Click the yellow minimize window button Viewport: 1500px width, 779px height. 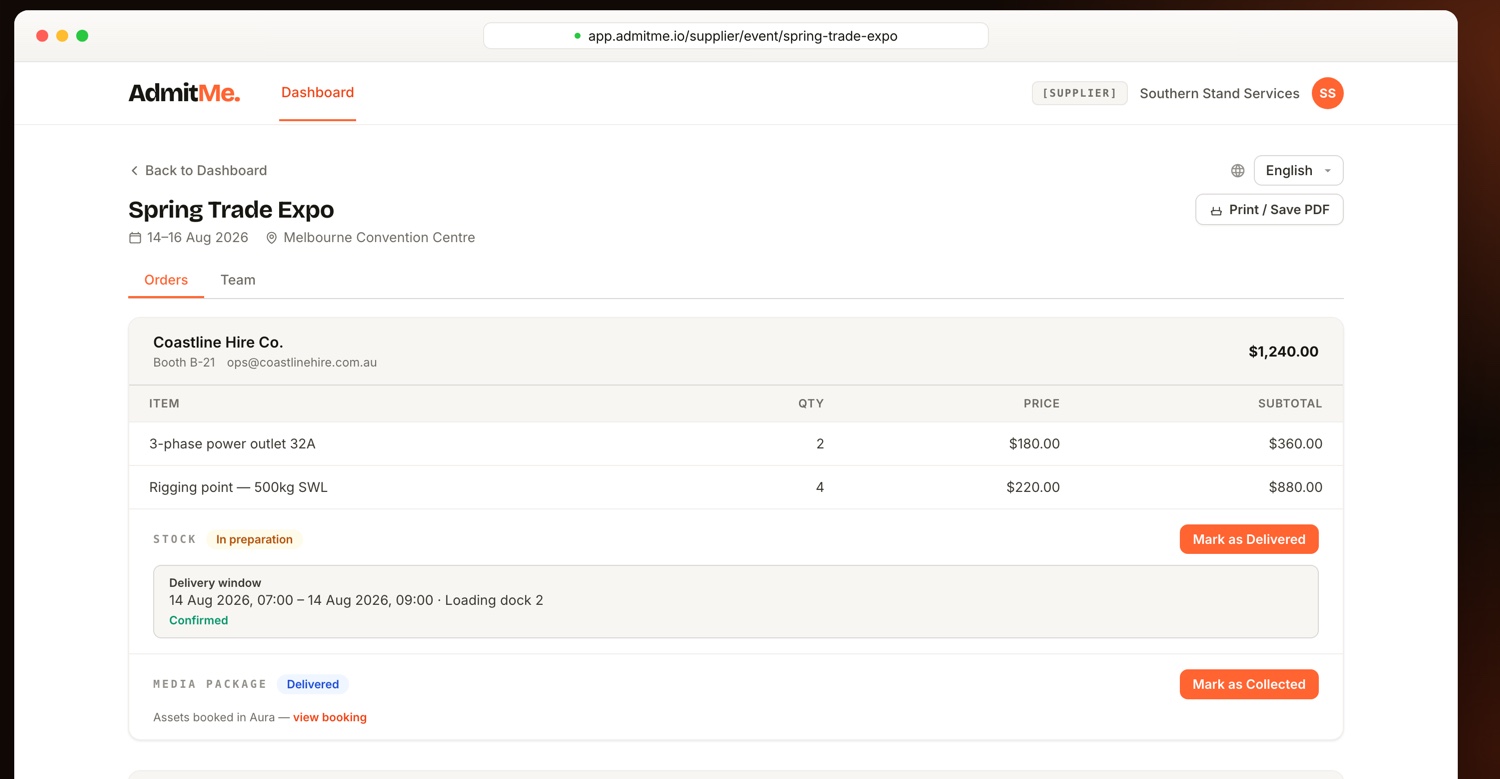click(x=62, y=36)
